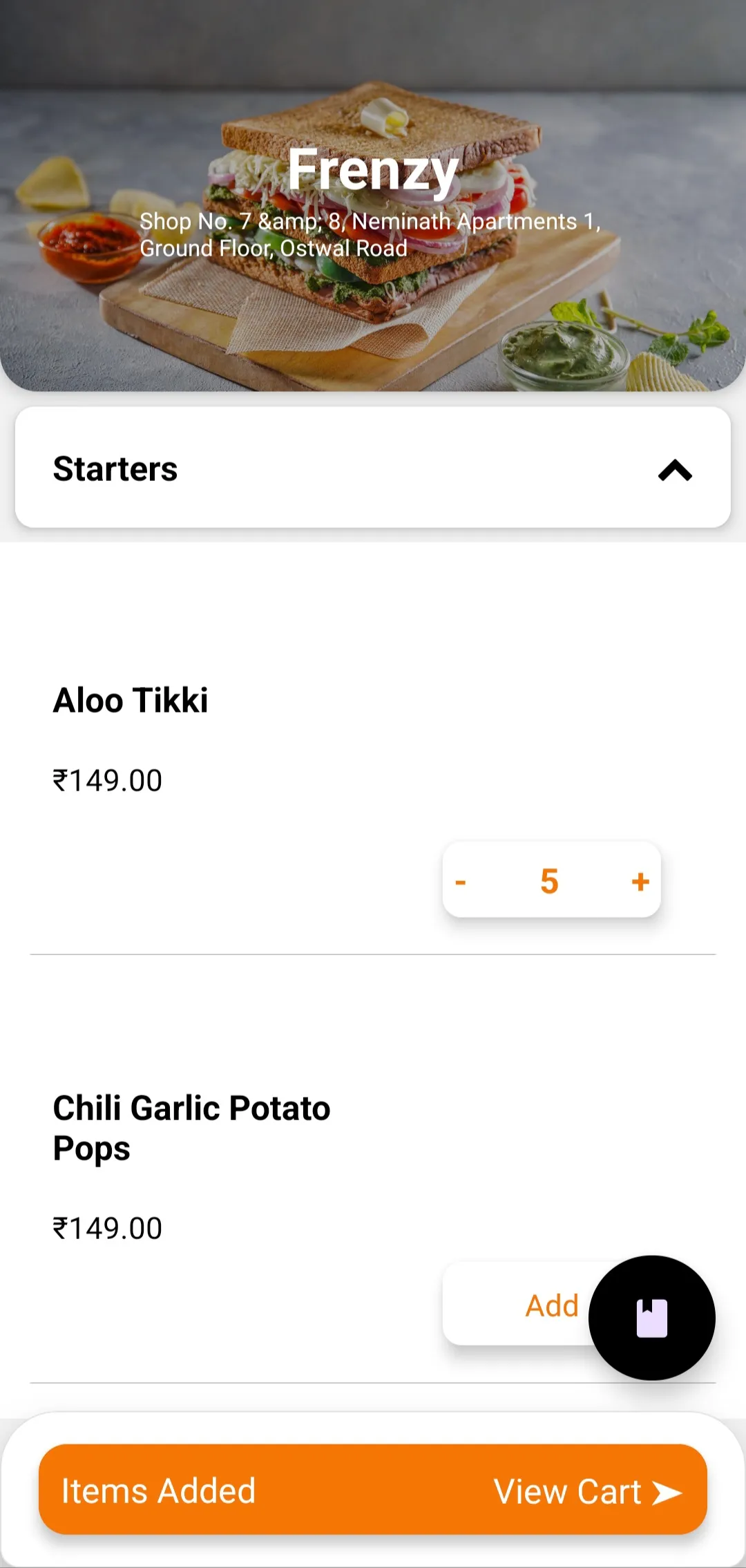Tap the Neminath Apartments address text

[370, 234]
